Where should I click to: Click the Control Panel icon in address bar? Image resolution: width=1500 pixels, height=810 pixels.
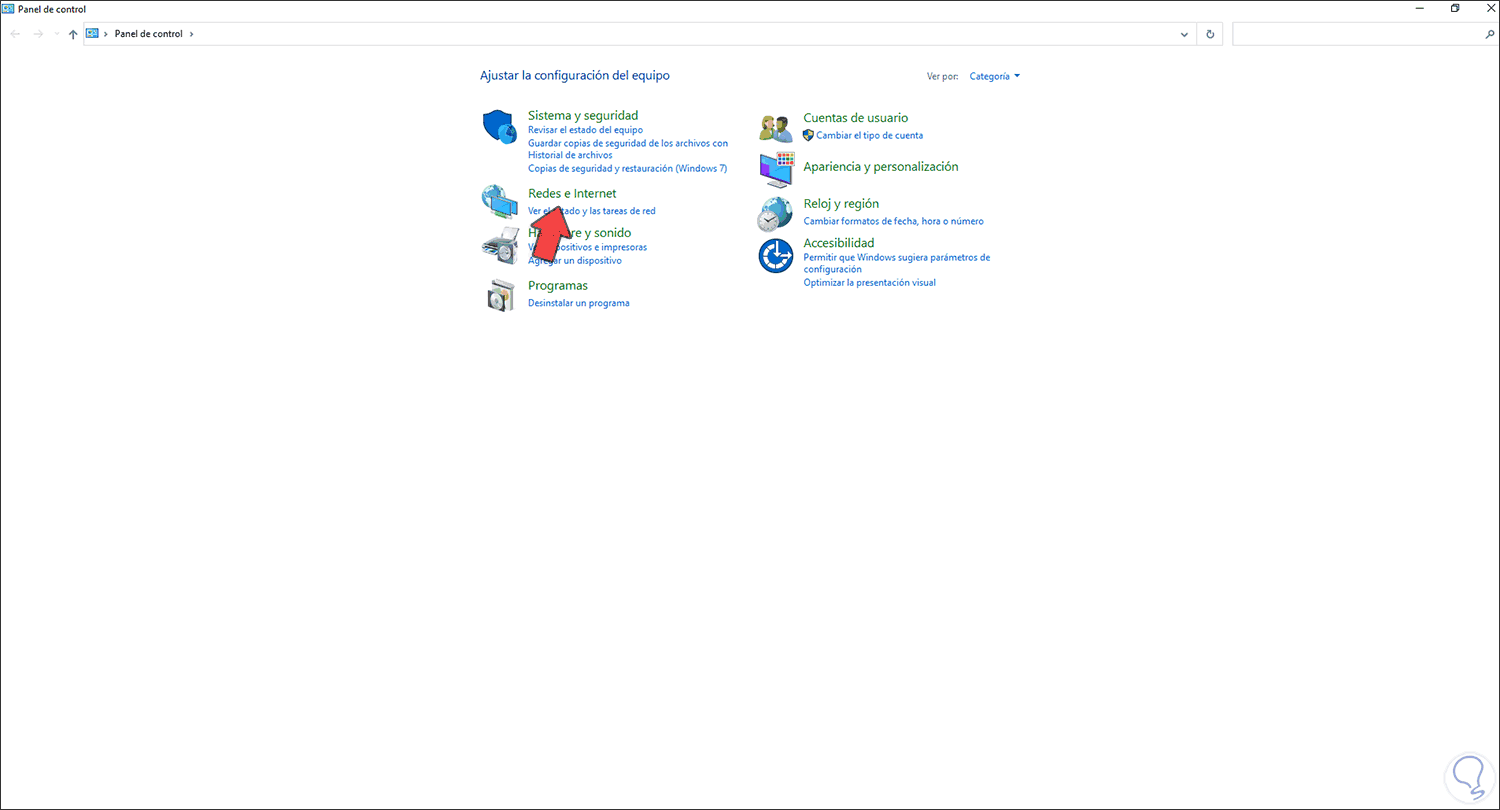coord(93,34)
